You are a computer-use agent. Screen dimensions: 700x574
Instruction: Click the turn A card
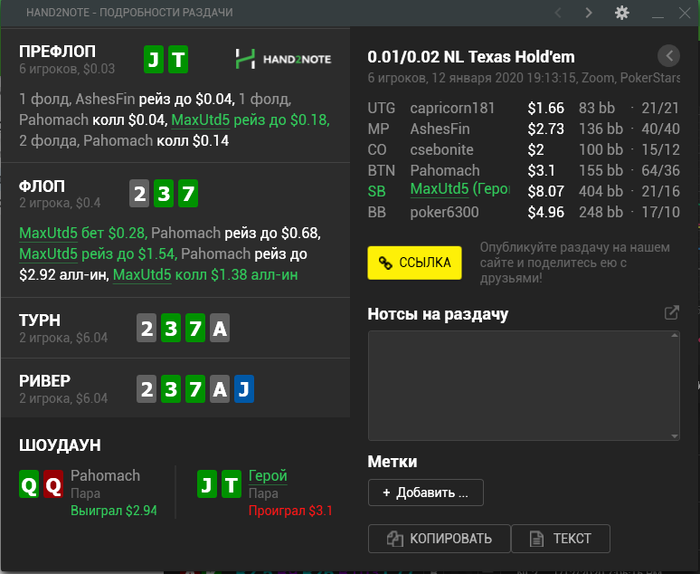click(220, 328)
